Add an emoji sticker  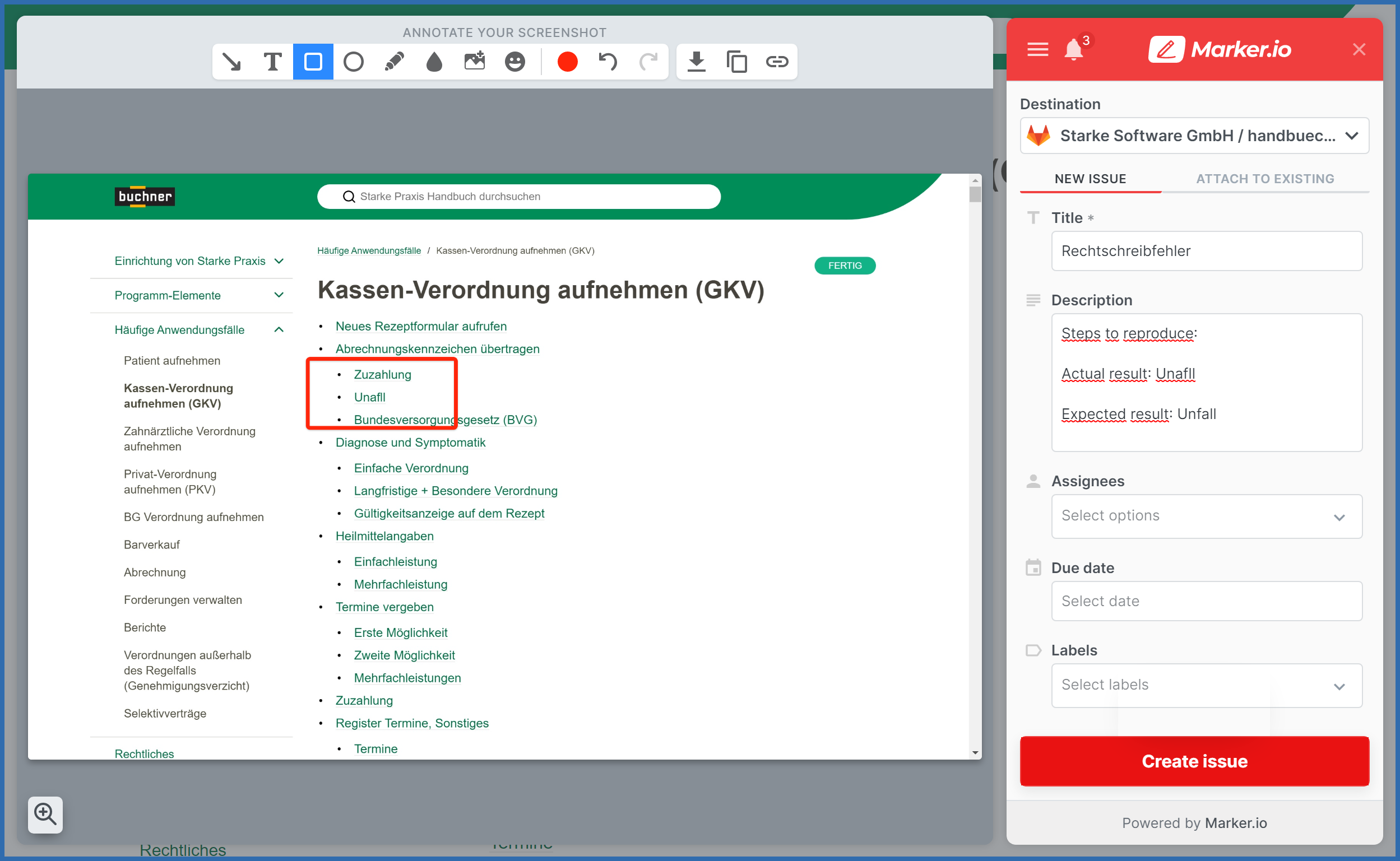(514, 62)
